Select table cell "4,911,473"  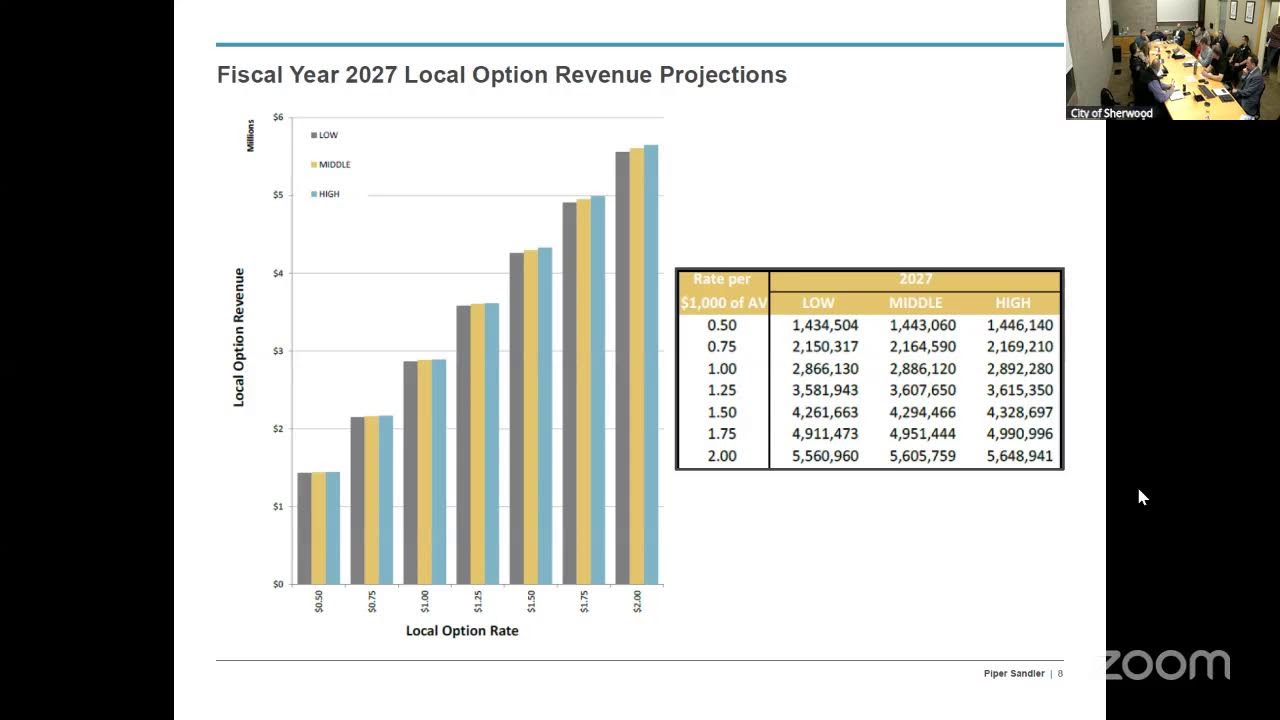(825, 434)
